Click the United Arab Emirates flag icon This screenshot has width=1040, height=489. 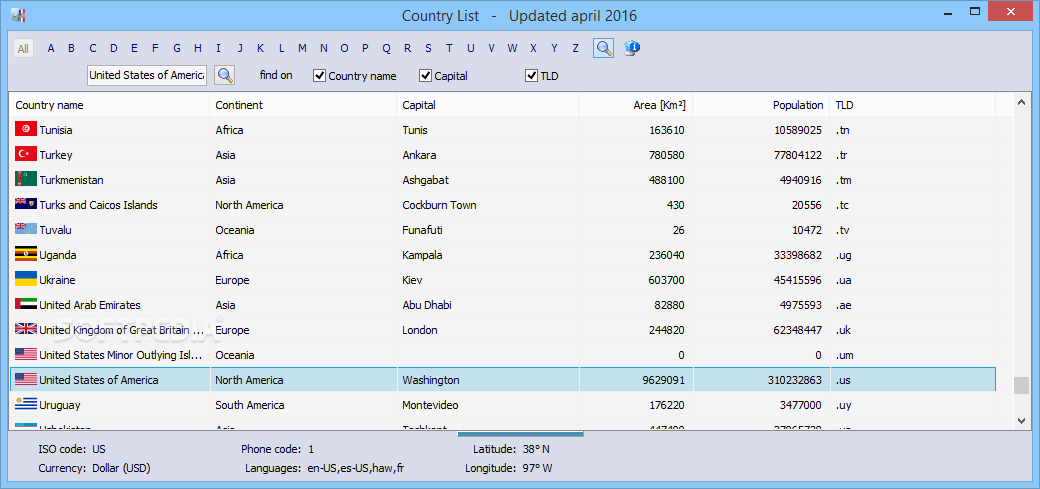[25, 305]
